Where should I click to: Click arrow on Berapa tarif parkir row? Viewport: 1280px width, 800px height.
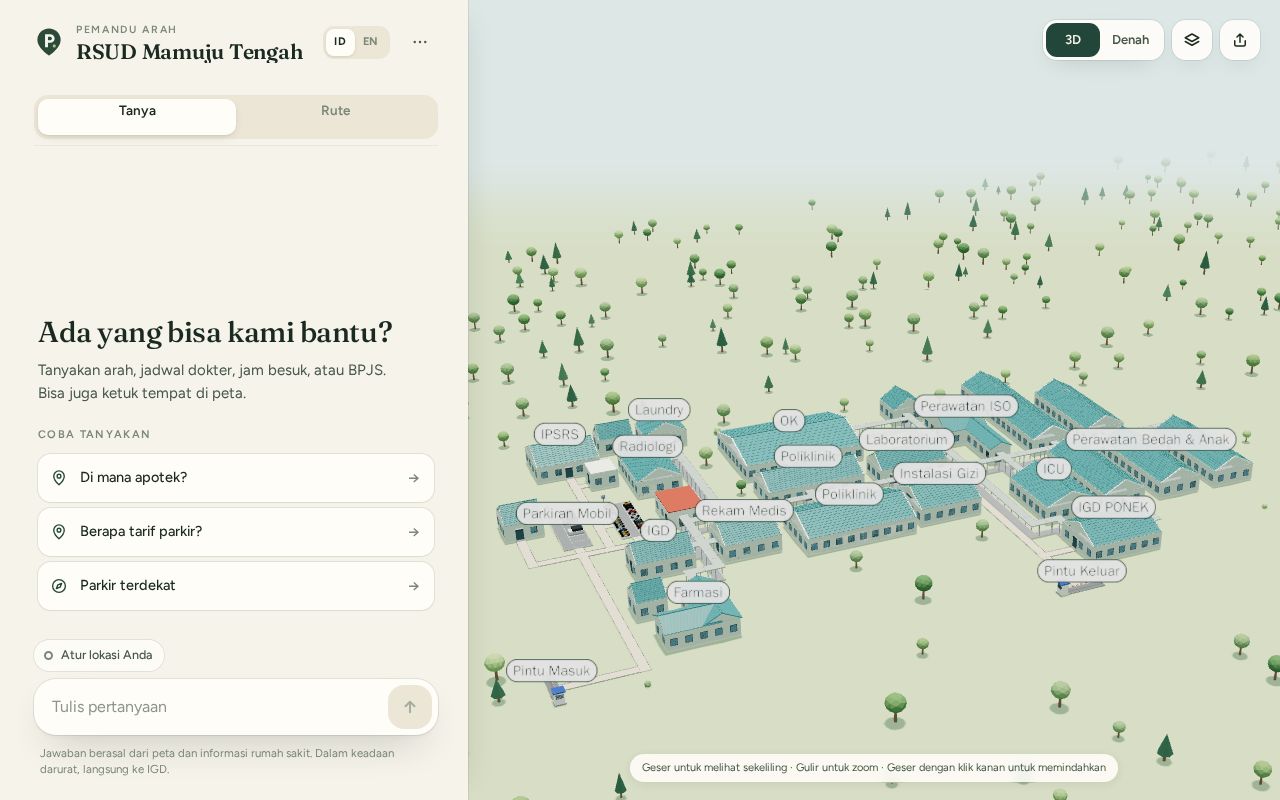pyautogui.click(x=414, y=532)
